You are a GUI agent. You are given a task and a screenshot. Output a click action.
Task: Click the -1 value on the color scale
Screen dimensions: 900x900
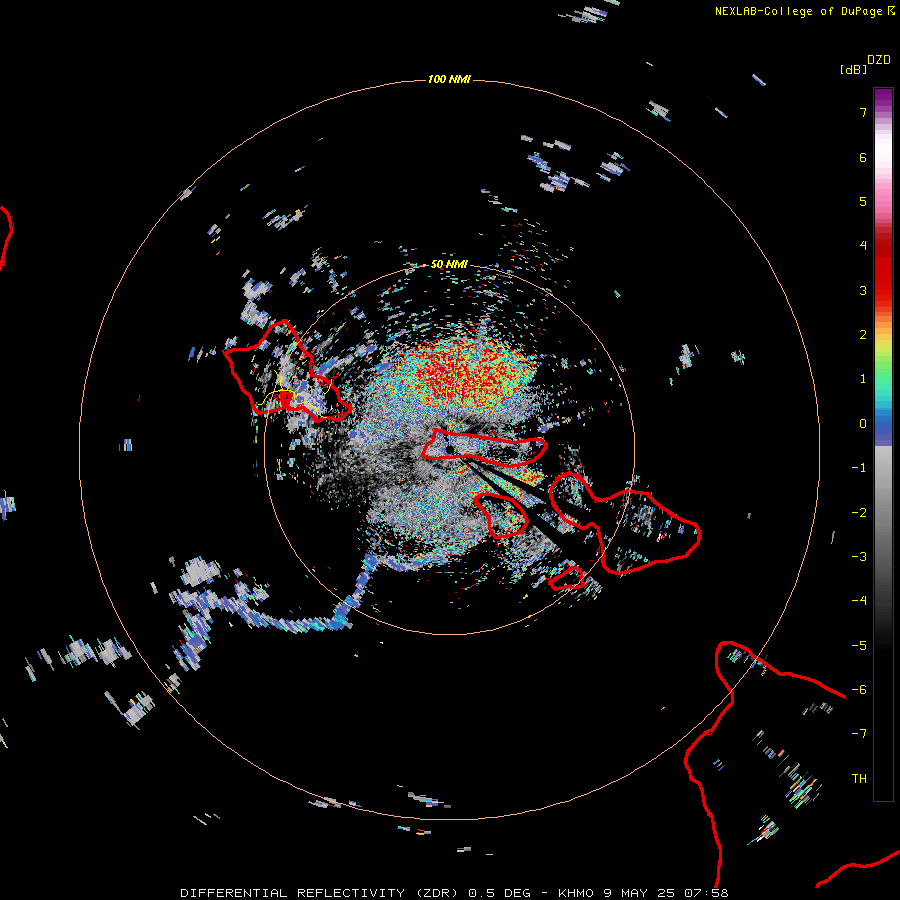coord(859,468)
